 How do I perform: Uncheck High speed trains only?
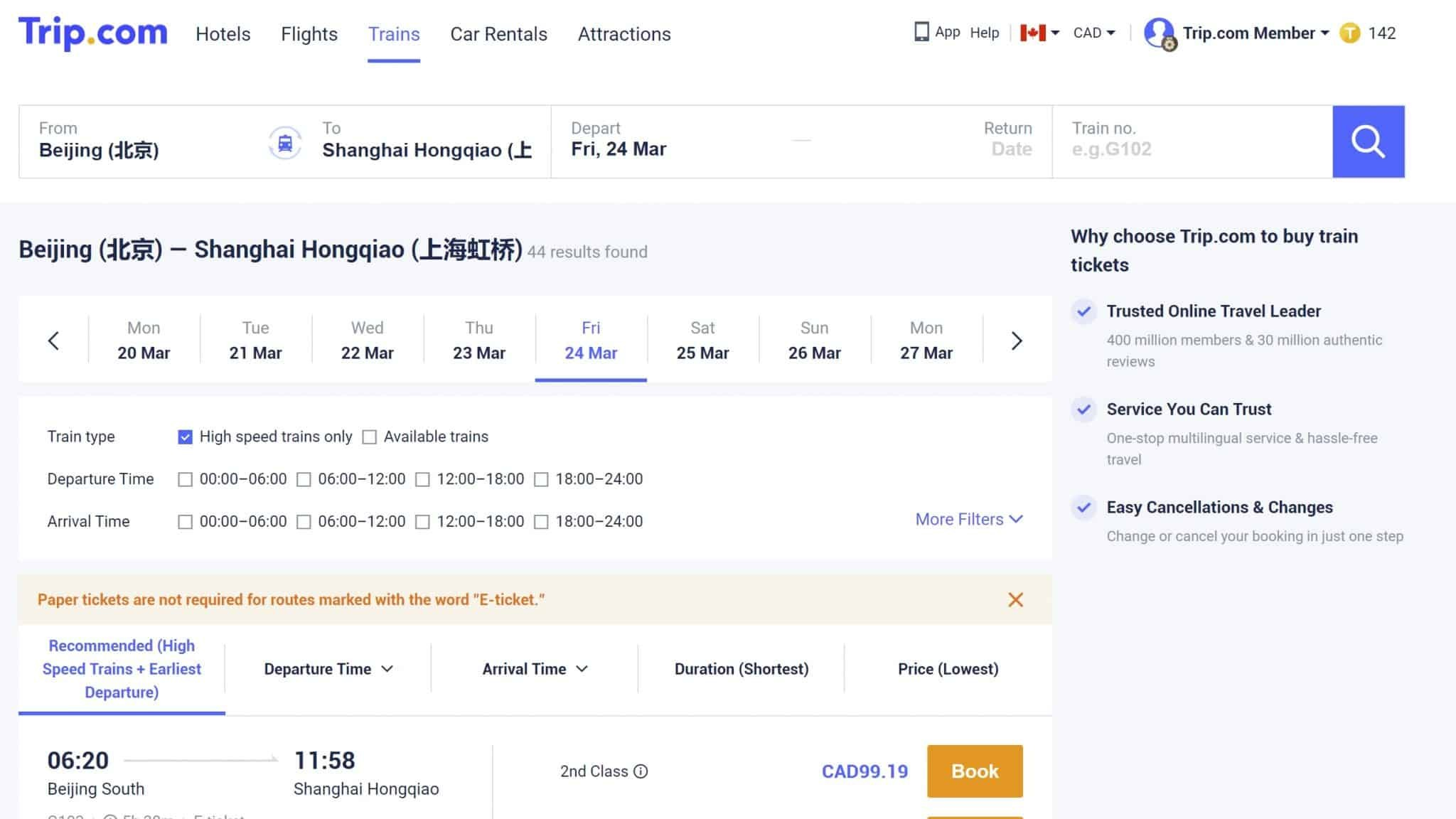click(185, 437)
